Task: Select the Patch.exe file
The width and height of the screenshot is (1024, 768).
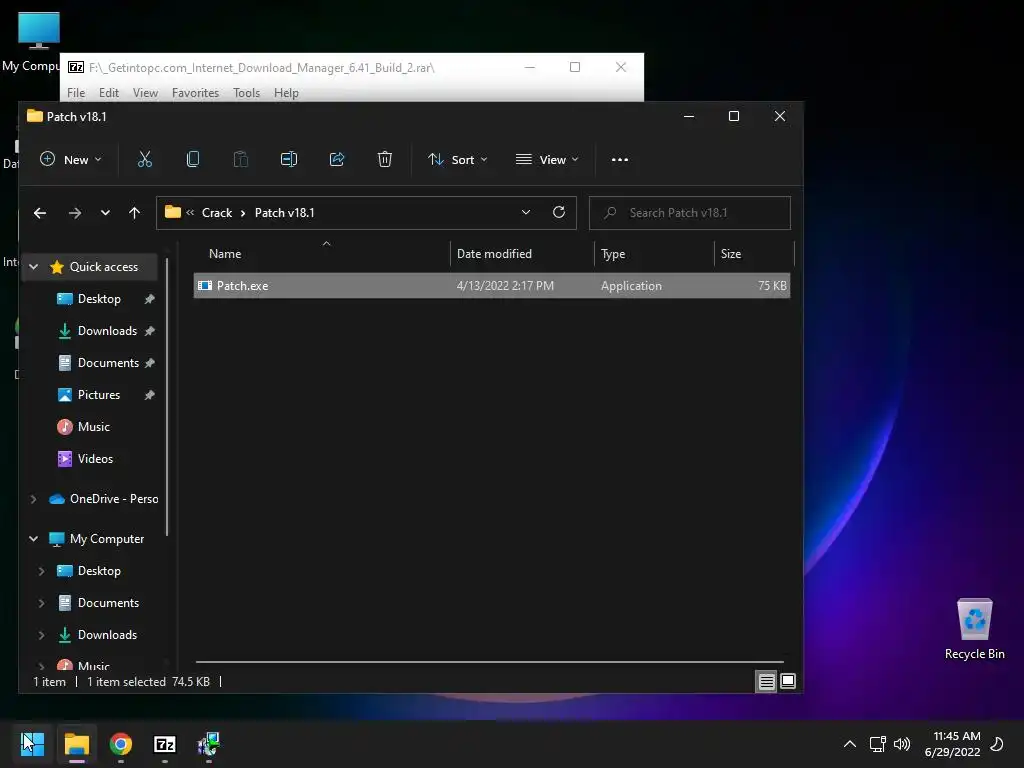Action: tap(492, 286)
